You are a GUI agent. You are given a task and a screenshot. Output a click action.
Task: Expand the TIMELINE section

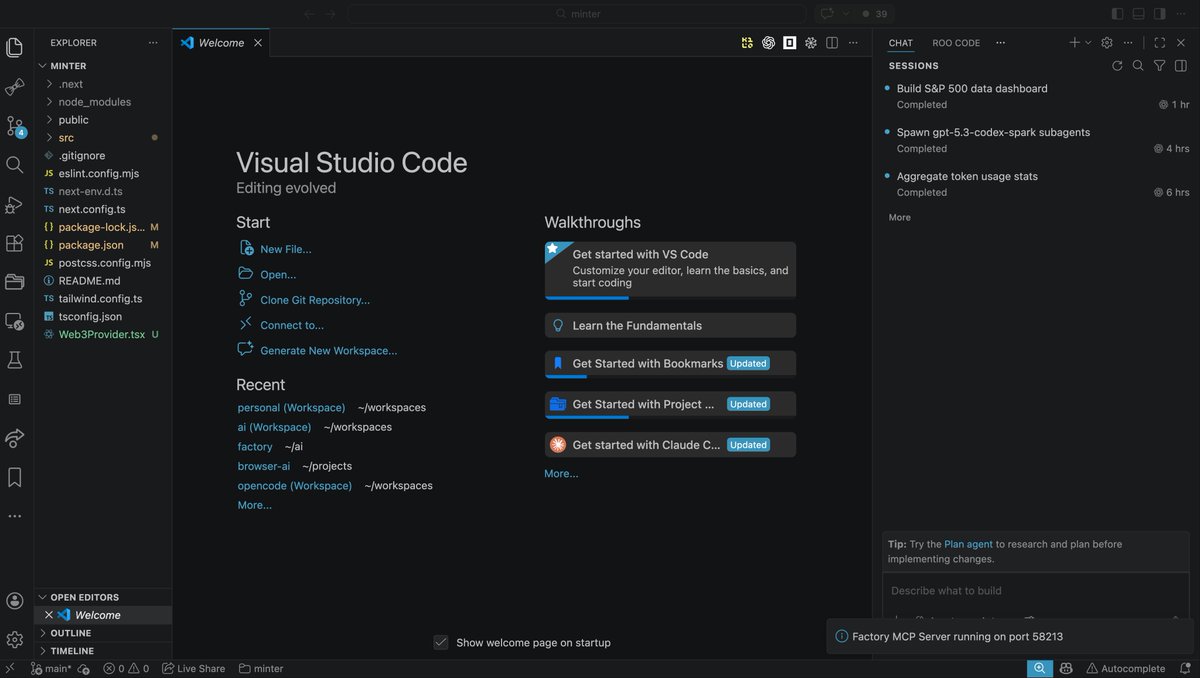coord(103,651)
